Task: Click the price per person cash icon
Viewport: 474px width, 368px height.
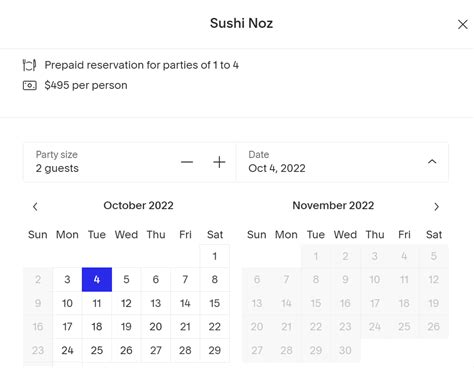Action: coord(30,85)
